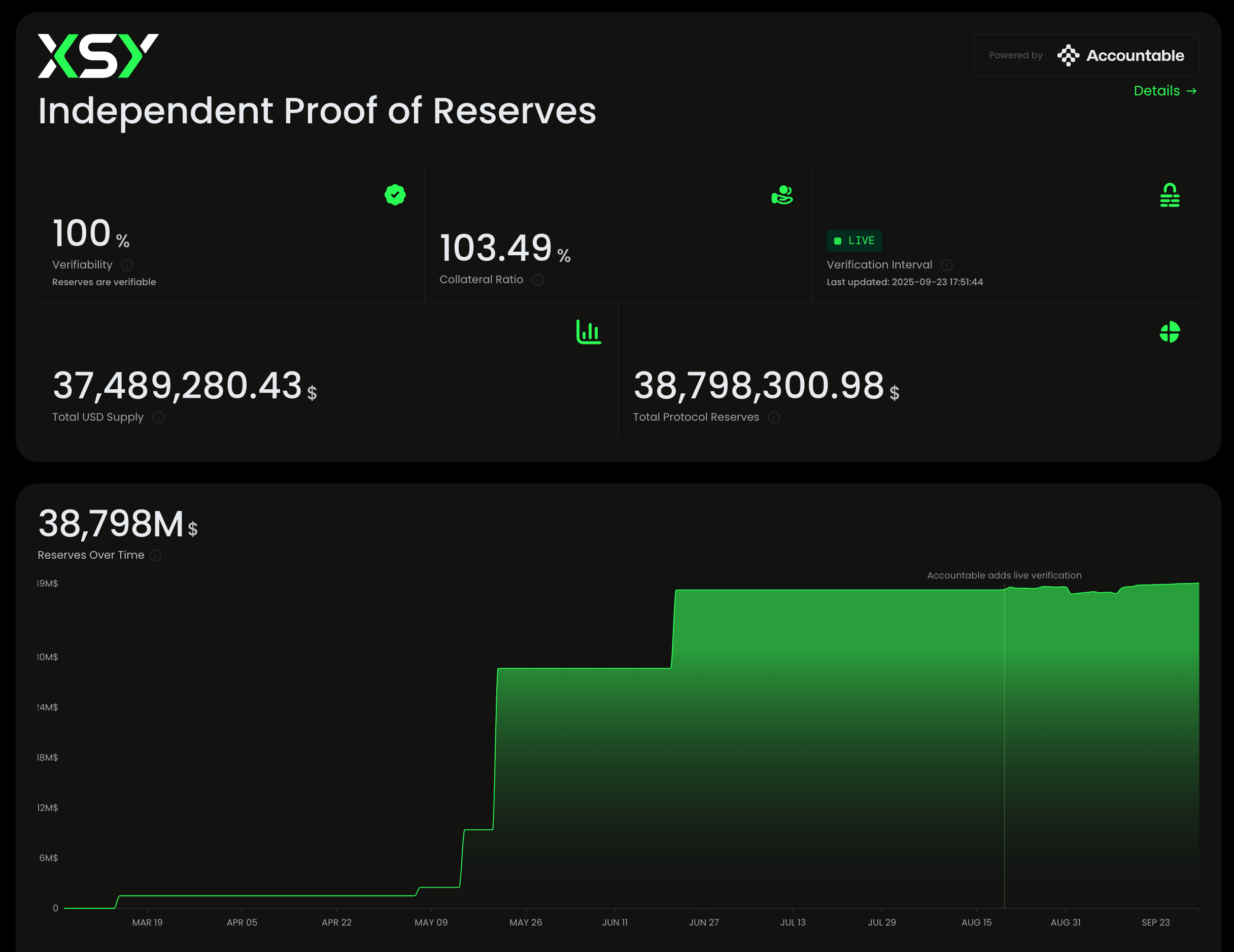1234x952 pixels.
Task: Click the Accountable logo icon
Action: tap(1068, 55)
